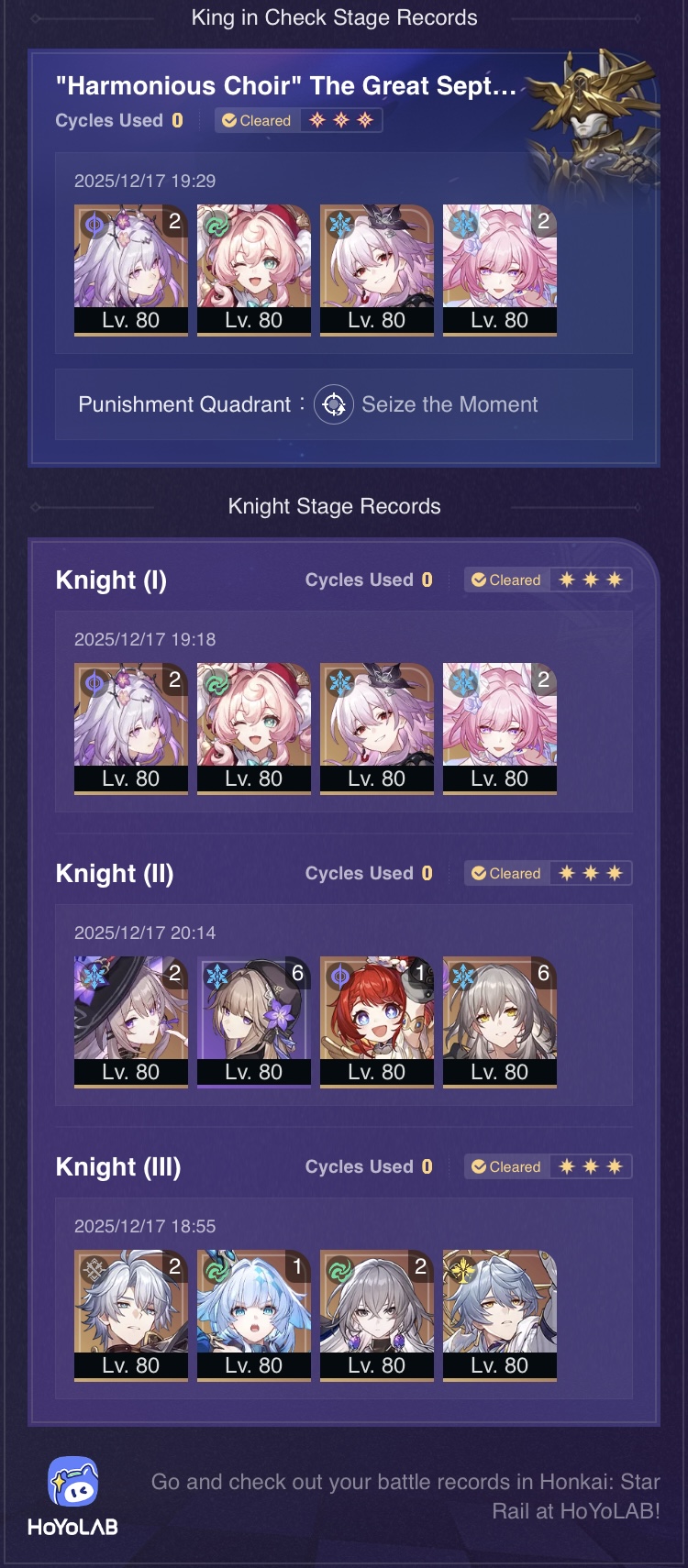Click the three stars of Knight (III)

tap(591, 1166)
